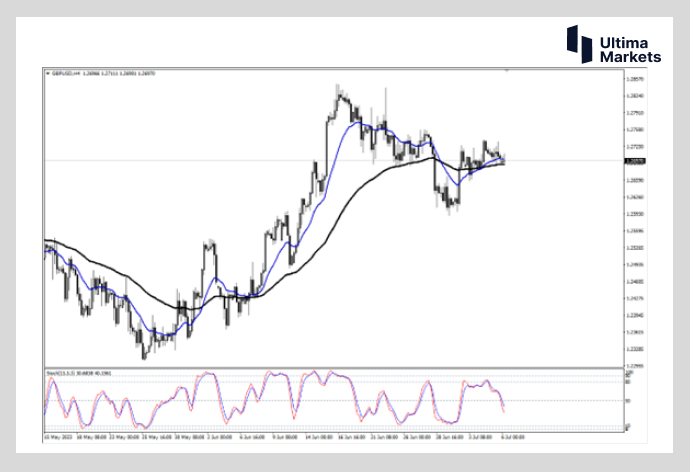Expand the GBPUSD H4 chart title arrow

pyautogui.click(x=48, y=73)
